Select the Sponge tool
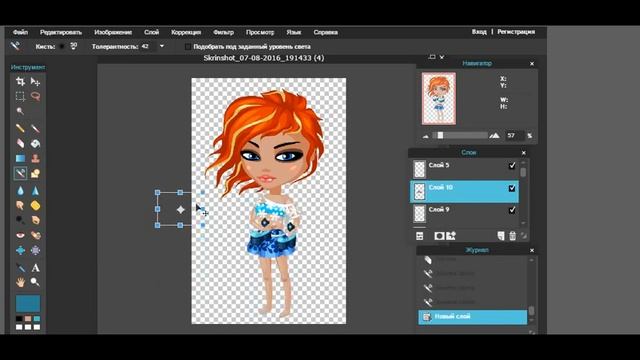The height and width of the screenshot is (360, 640). coord(36,205)
